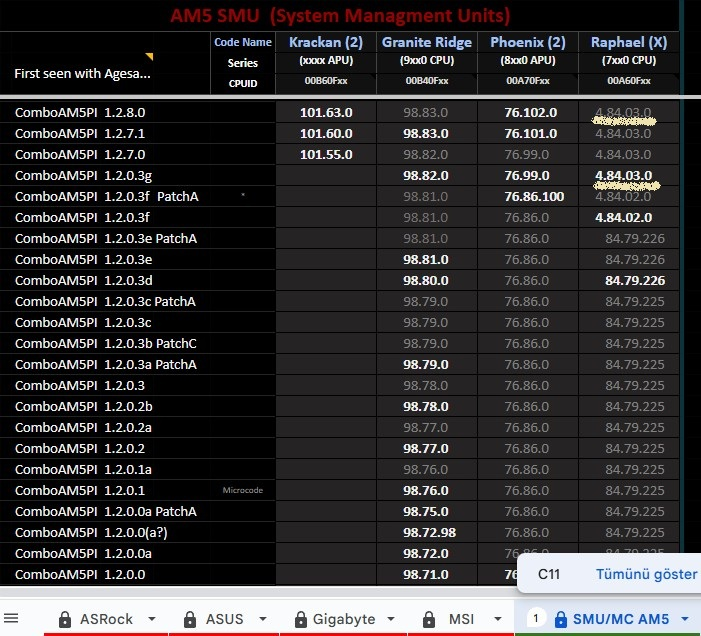Screen dimensions: 701x636
Task: Select the 'First seen with Agesa...' cell
Action: (x=82, y=73)
